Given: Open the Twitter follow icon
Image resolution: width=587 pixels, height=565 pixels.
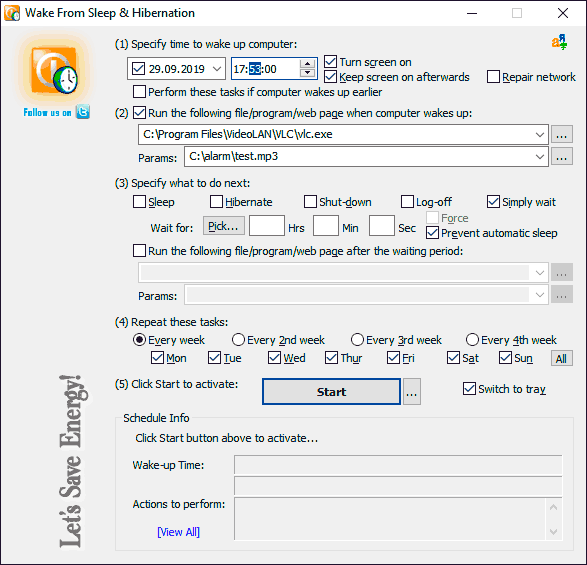Looking at the screenshot, I should click(83, 112).
